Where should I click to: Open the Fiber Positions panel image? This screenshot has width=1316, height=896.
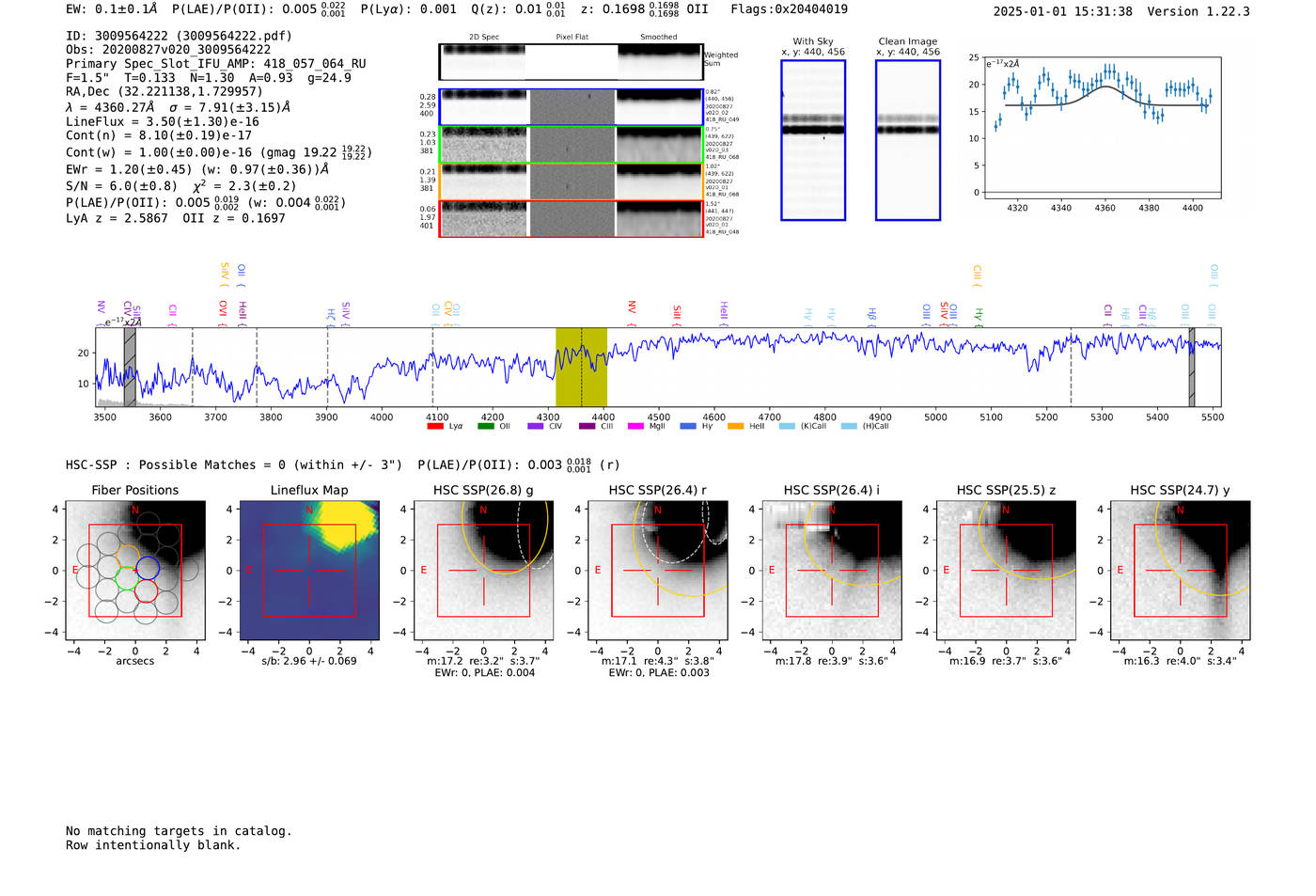tap(135, 571)
